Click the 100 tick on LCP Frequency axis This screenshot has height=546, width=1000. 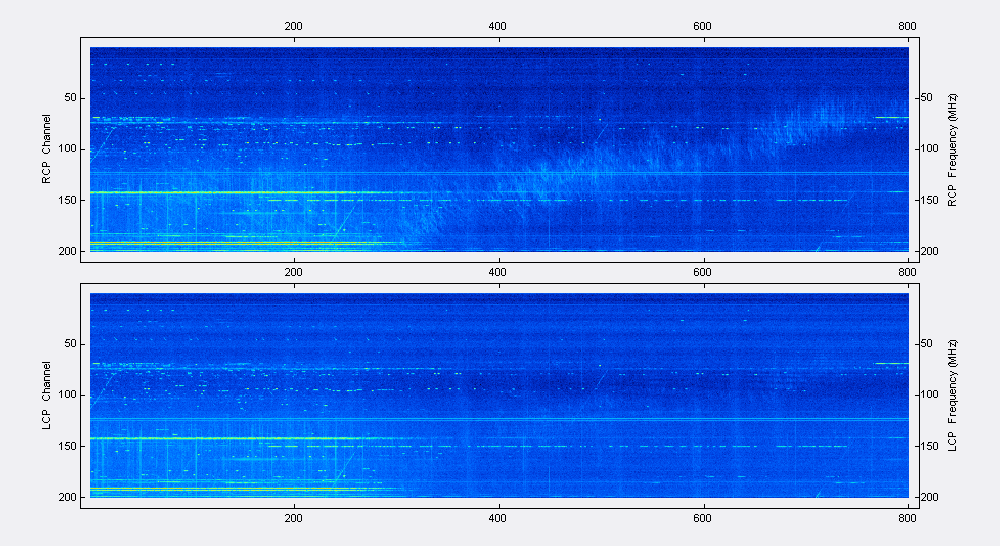point(930,395)
